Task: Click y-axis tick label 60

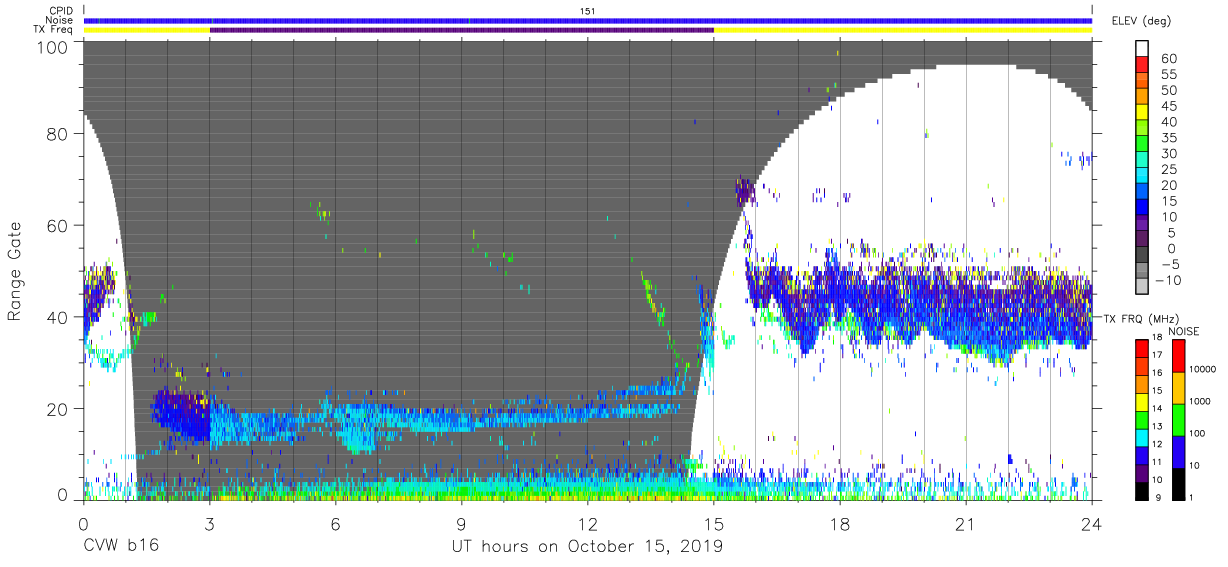Action: 58,226
